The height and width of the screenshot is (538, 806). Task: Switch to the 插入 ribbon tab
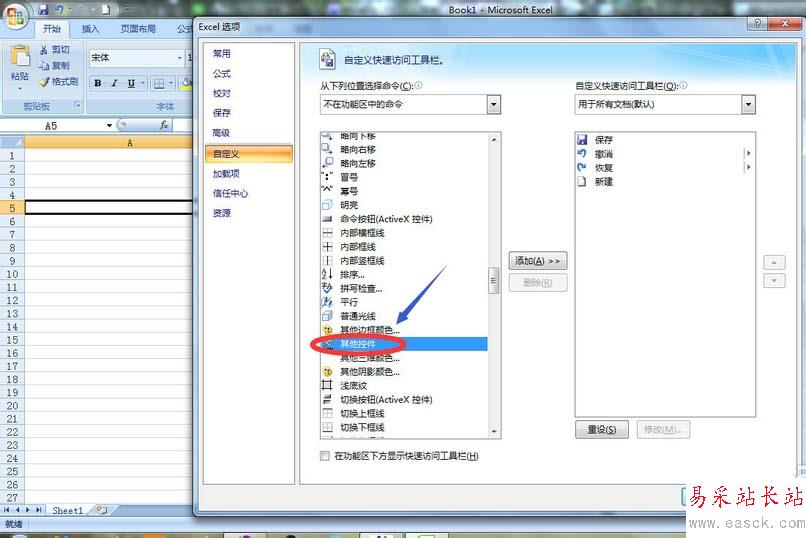point(90,29)
